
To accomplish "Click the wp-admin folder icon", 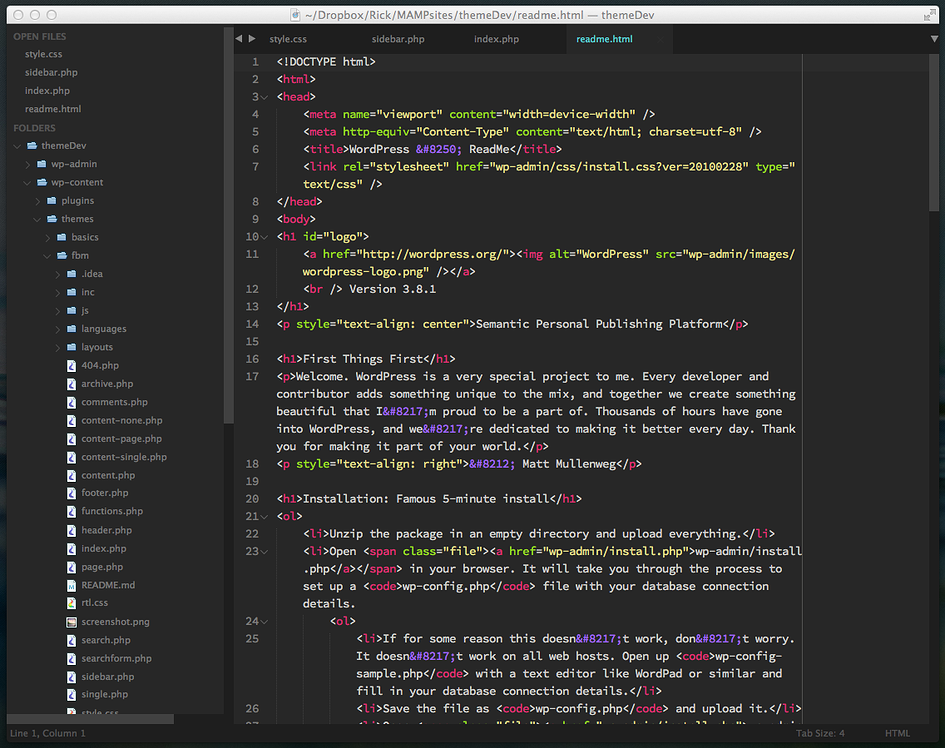I will (42, 164).
